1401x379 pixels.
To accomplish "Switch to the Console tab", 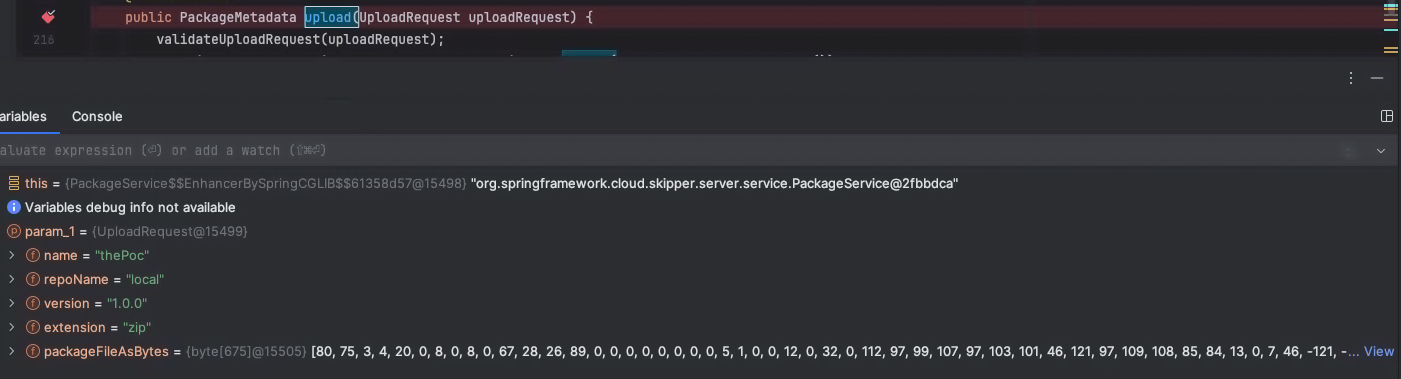I will point(97,116).
